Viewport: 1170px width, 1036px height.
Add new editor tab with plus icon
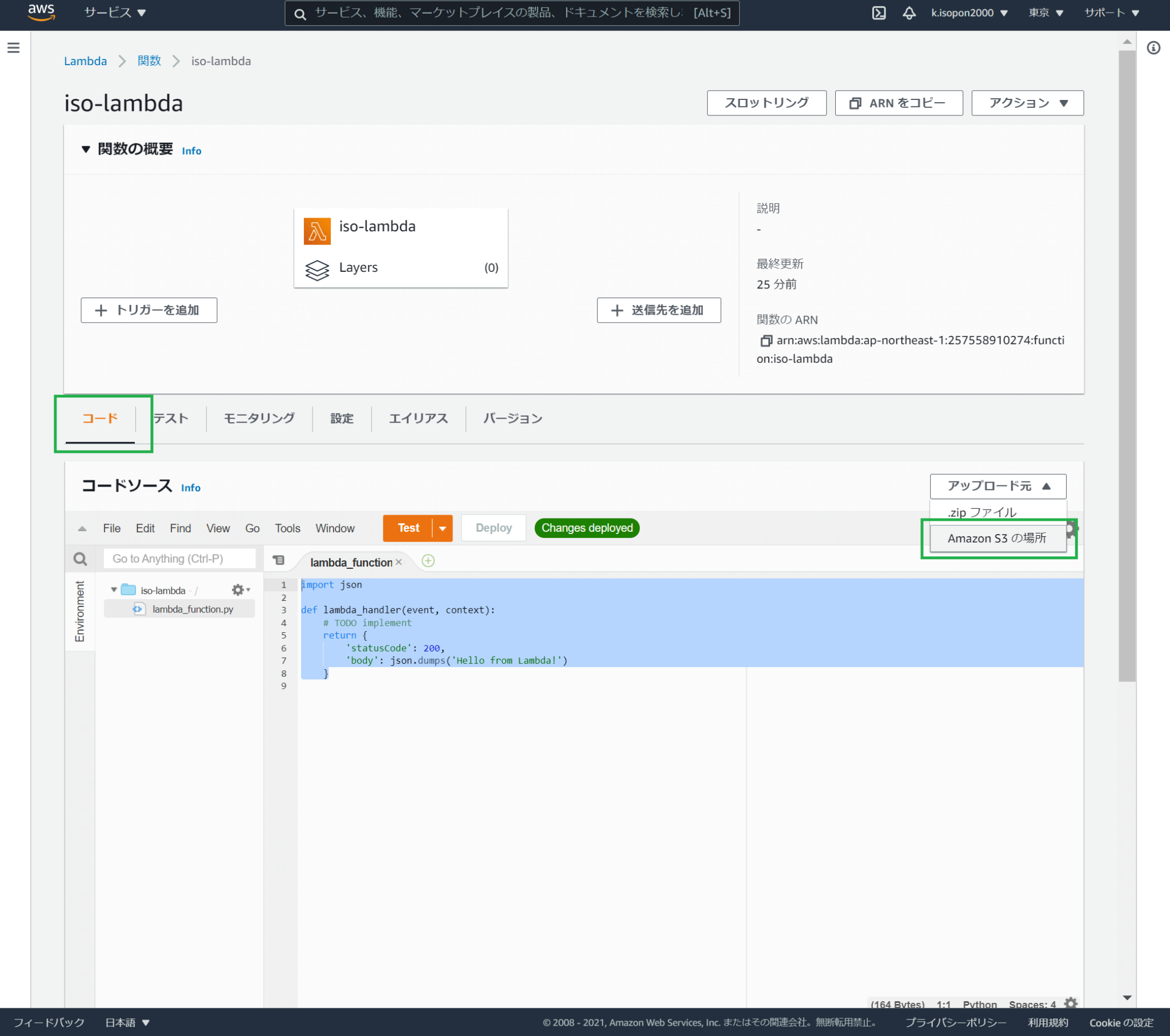click(x=428, y=561)
